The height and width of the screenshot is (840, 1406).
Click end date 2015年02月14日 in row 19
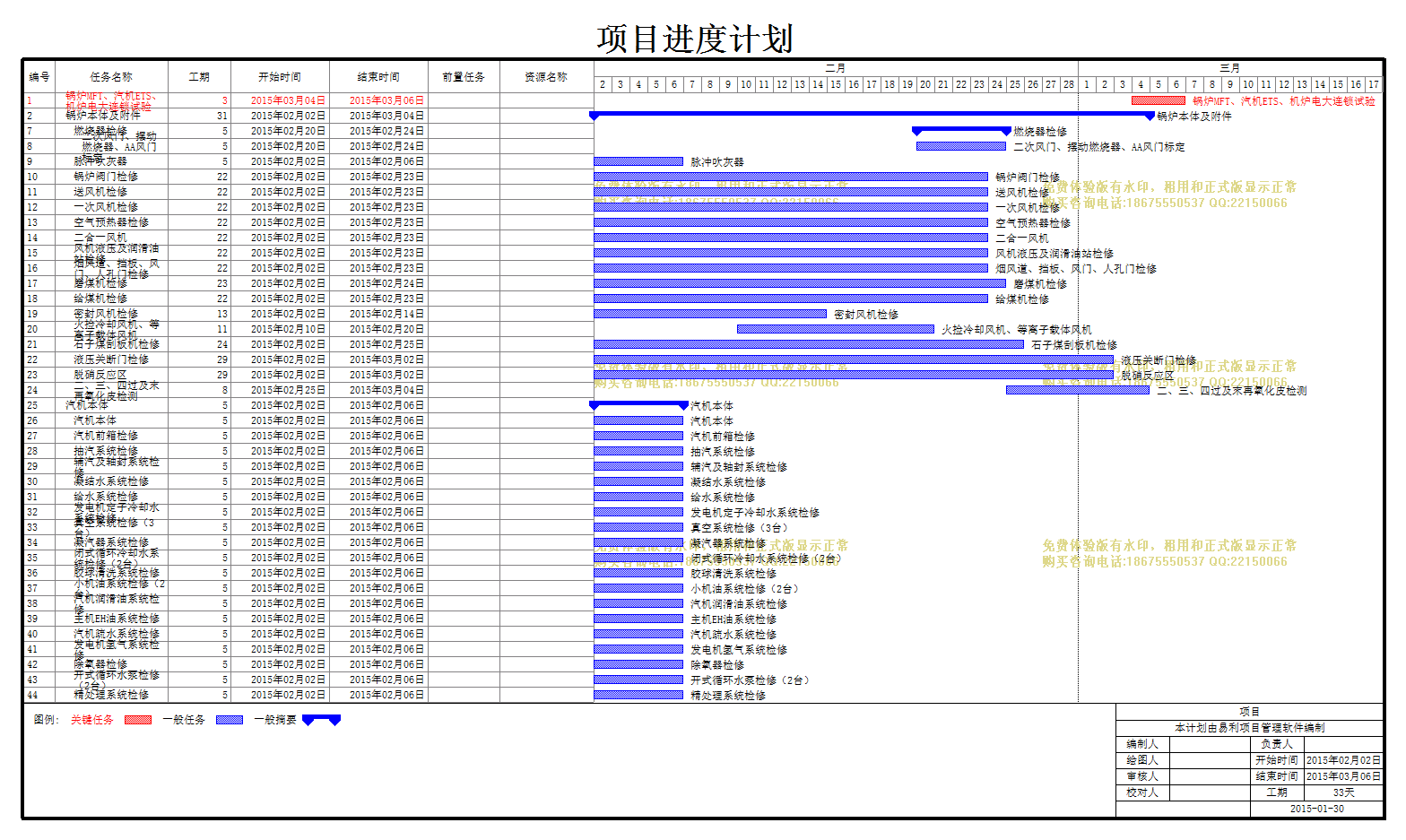coord(387,314)
